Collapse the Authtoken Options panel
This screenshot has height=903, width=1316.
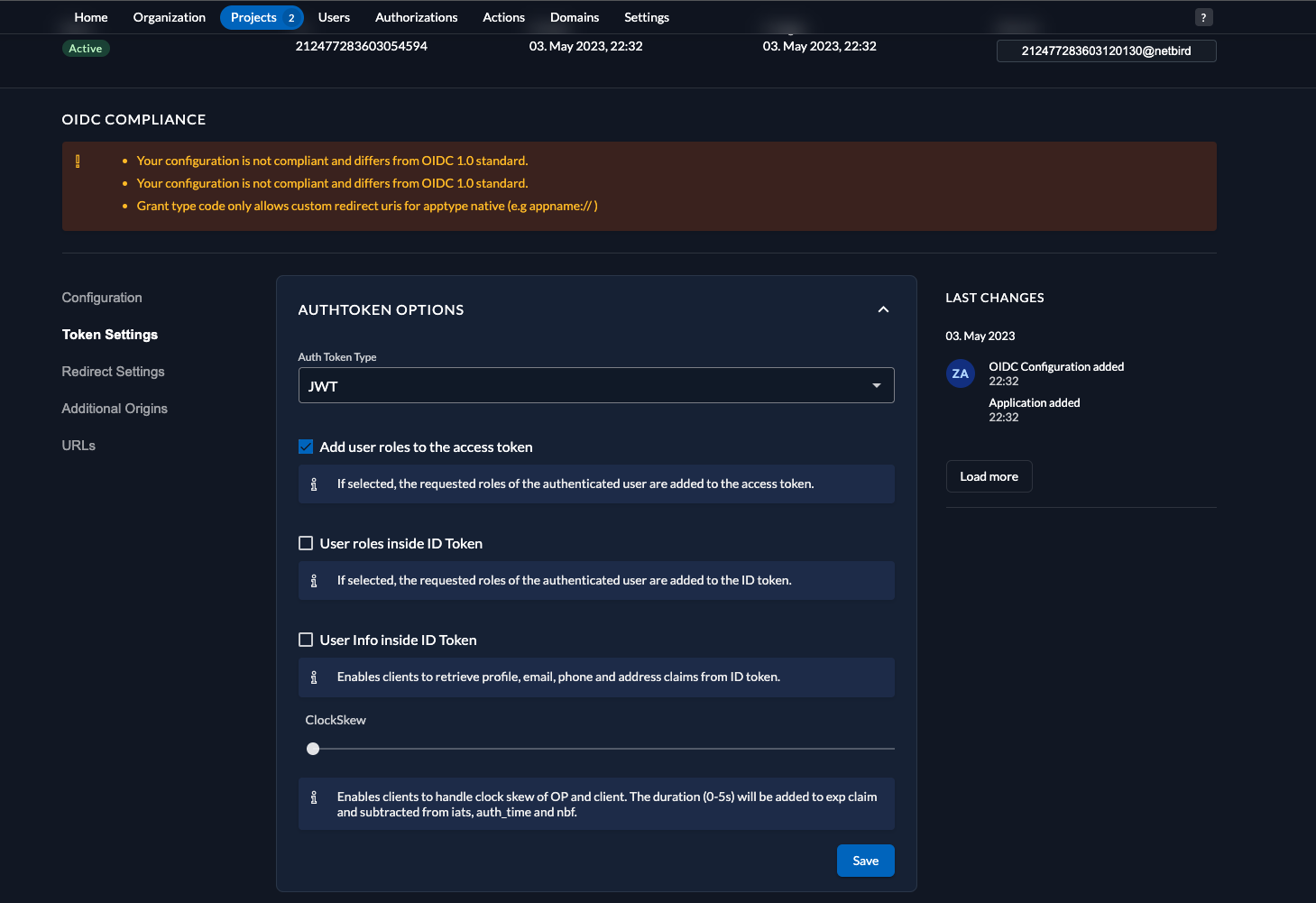pyautogui.click(x=883, y=309)
